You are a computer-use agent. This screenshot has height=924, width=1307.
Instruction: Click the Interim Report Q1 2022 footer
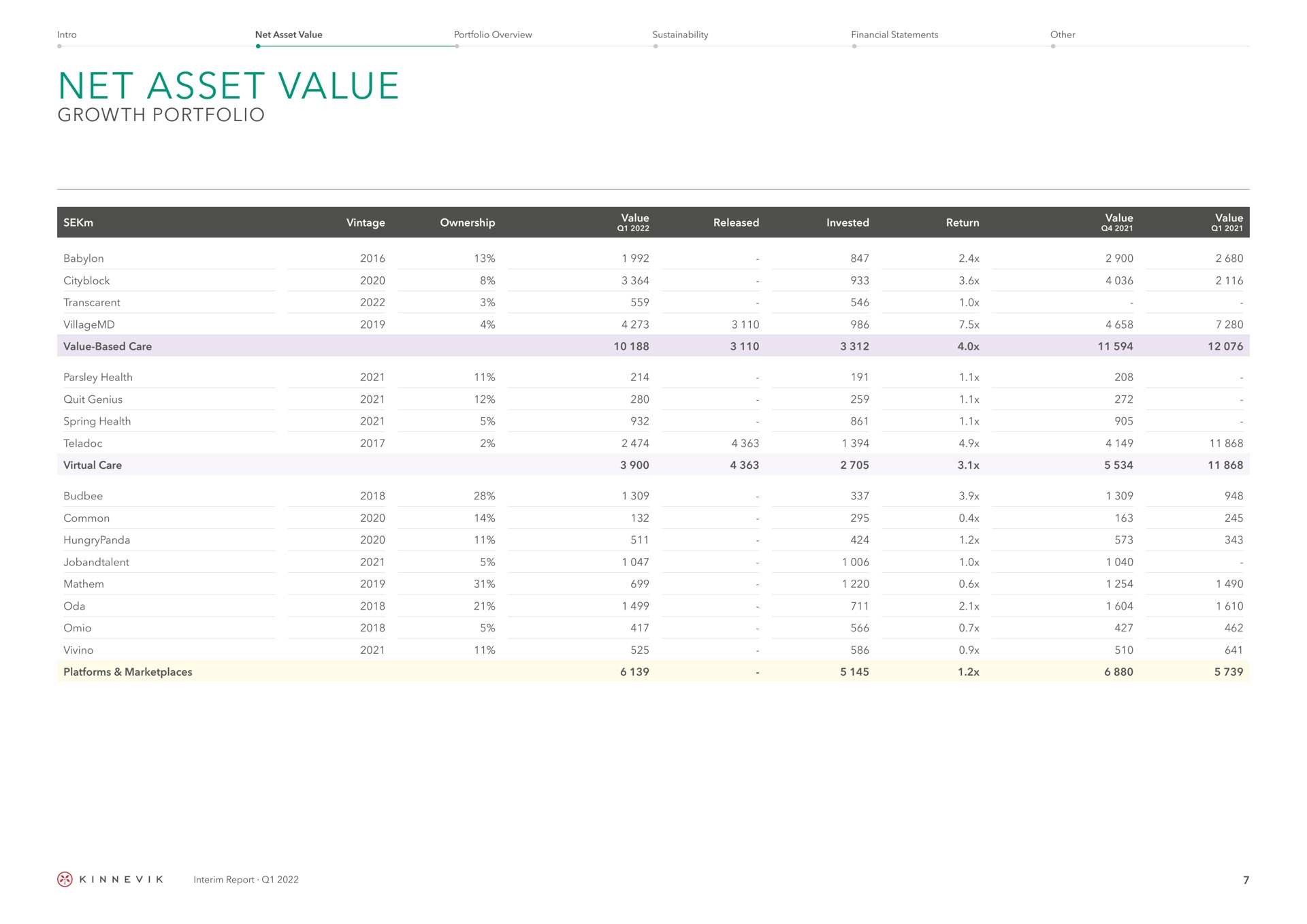coord(246,880)
